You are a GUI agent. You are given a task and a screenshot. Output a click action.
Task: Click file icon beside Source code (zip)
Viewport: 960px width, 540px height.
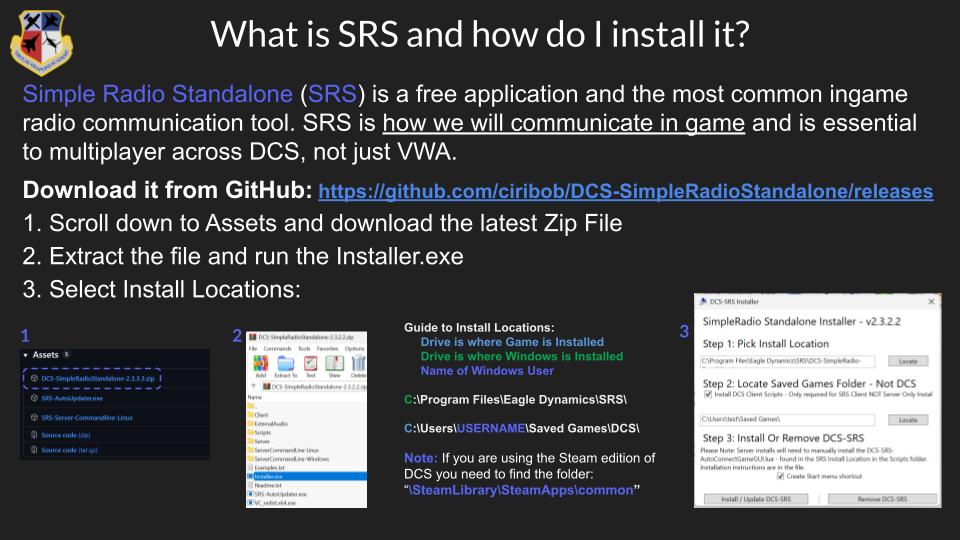pyautogui.click(x=34, y=435)
